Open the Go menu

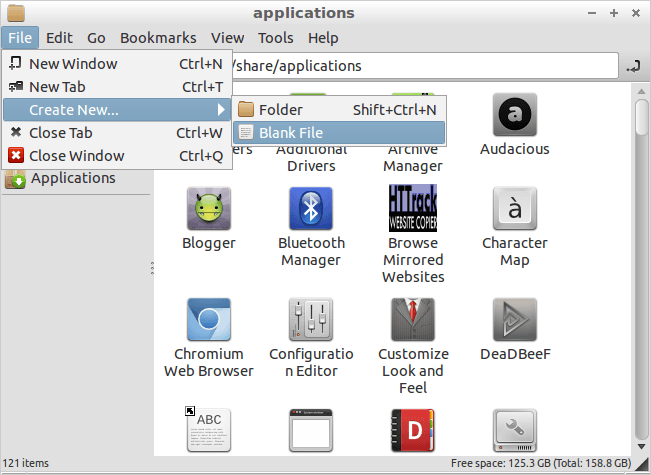coord(96,38)
